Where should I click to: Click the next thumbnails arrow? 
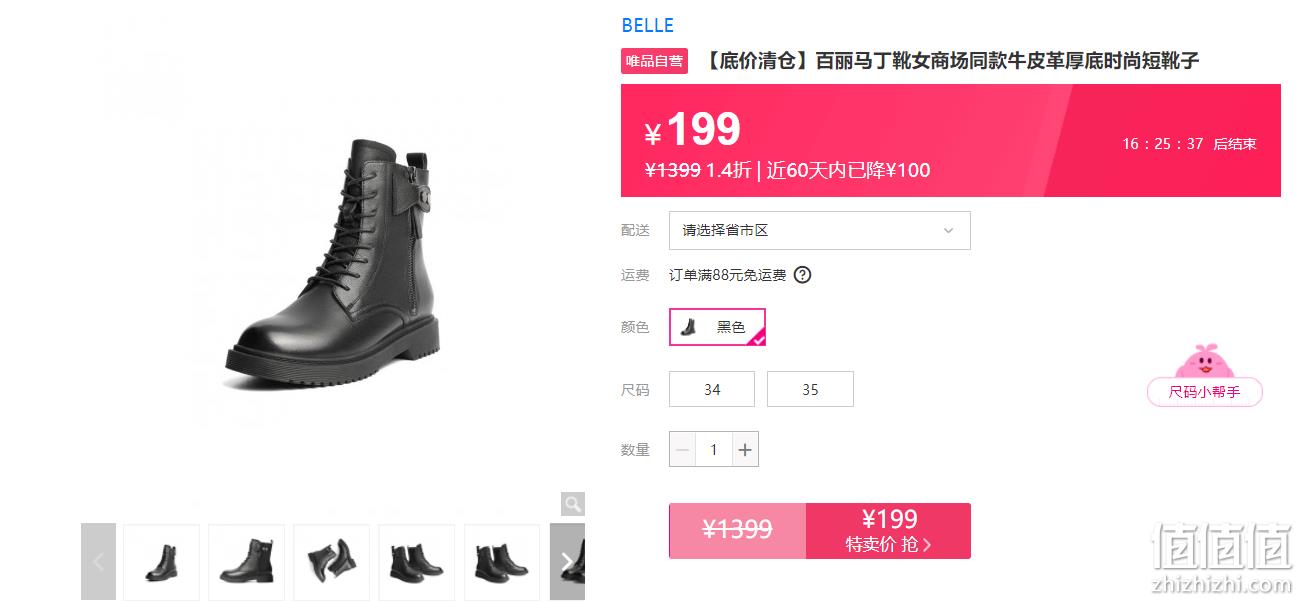567,562
